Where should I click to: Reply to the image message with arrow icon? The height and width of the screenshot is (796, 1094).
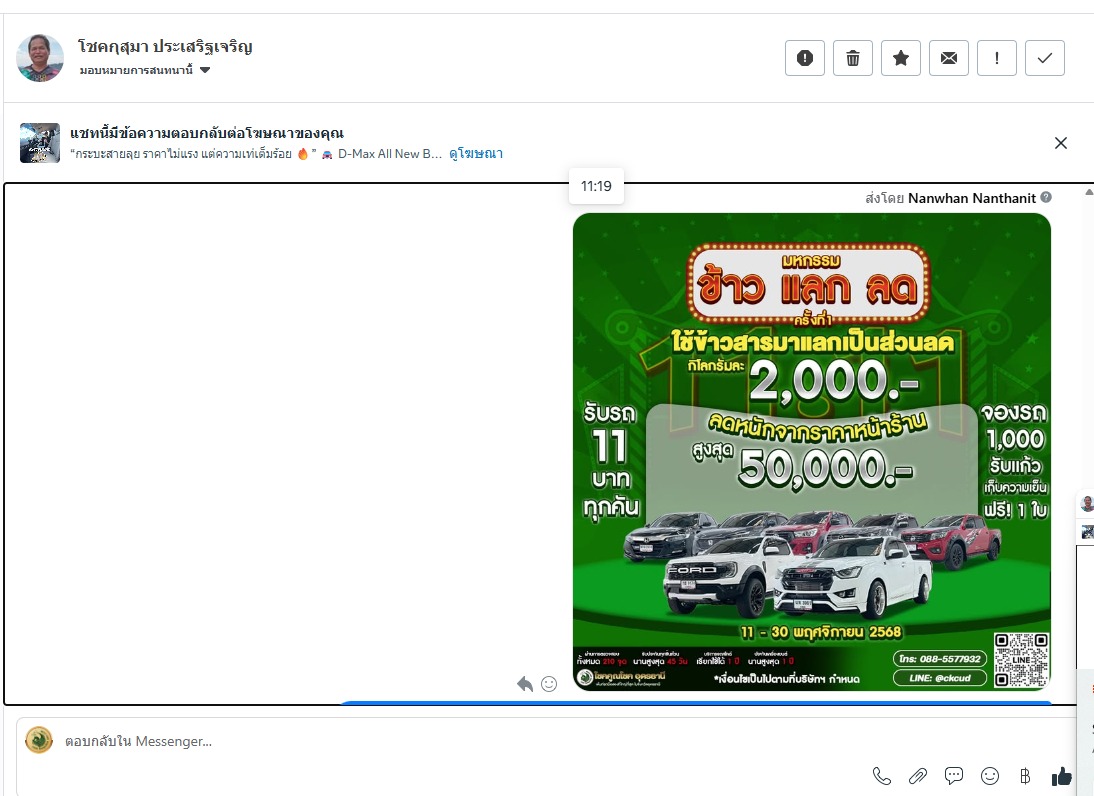(x=525, y=684)
